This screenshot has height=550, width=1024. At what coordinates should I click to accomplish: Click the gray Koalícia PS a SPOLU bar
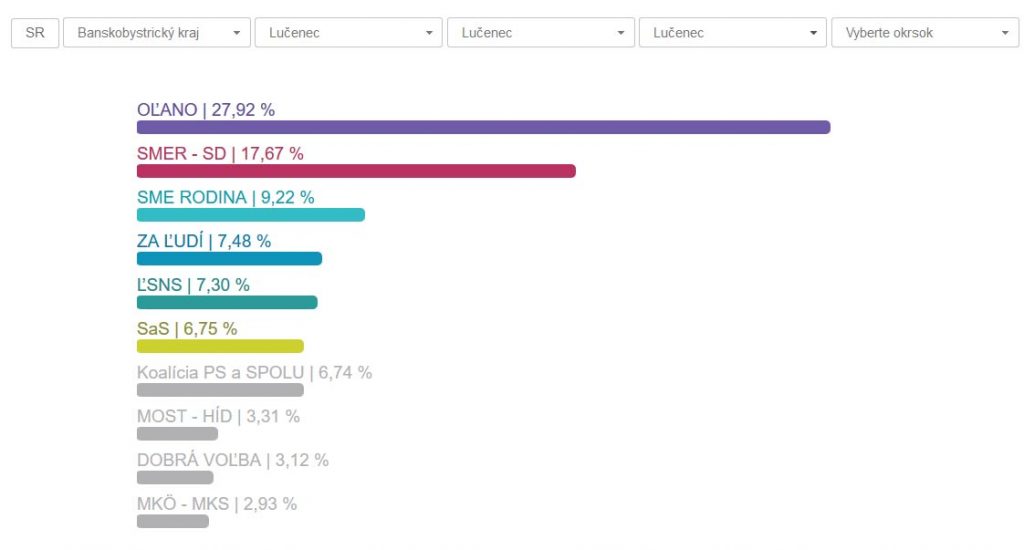click(220, 390)
